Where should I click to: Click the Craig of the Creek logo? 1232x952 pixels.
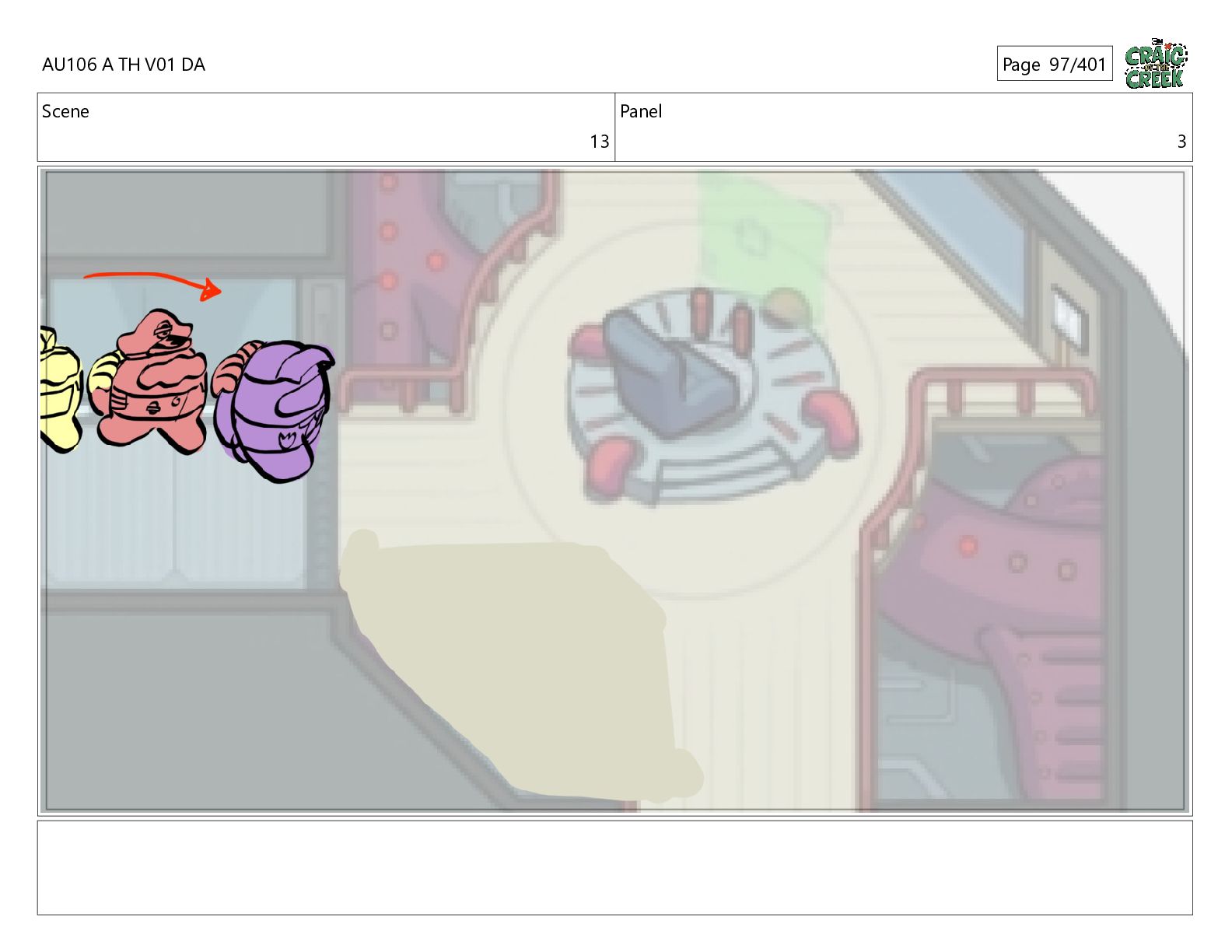(1156, 63)
